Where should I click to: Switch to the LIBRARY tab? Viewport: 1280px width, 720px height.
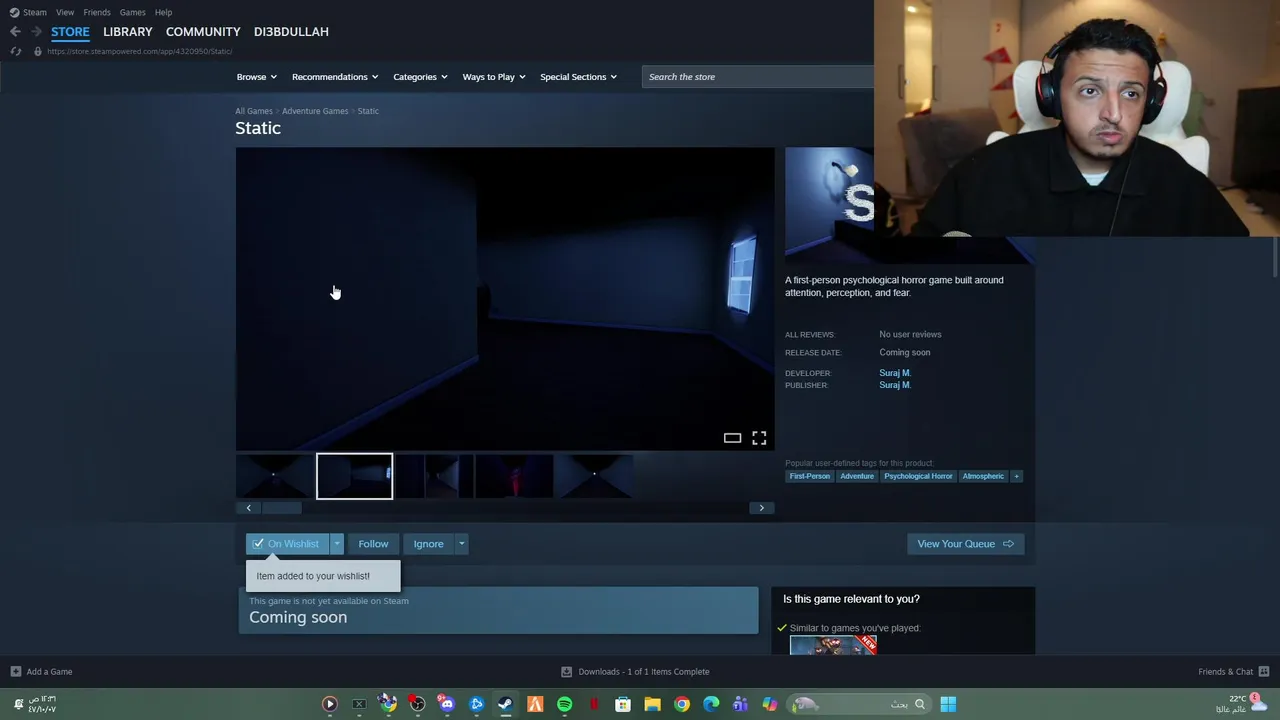(x=128, y=31)
